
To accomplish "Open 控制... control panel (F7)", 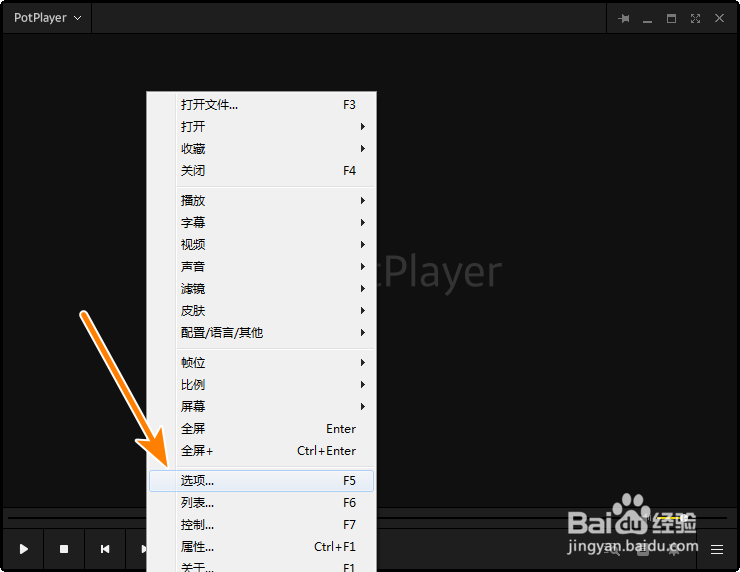I will click(261, 525).
